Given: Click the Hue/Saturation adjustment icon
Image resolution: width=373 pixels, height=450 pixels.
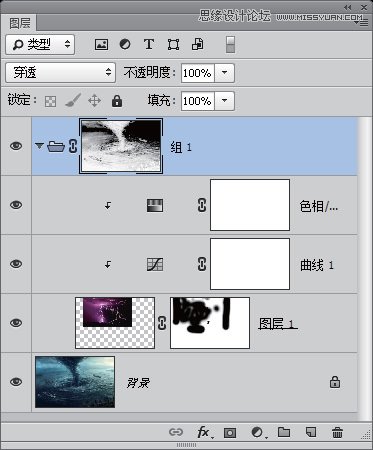Looking at the screenshot, I should 155,205.
